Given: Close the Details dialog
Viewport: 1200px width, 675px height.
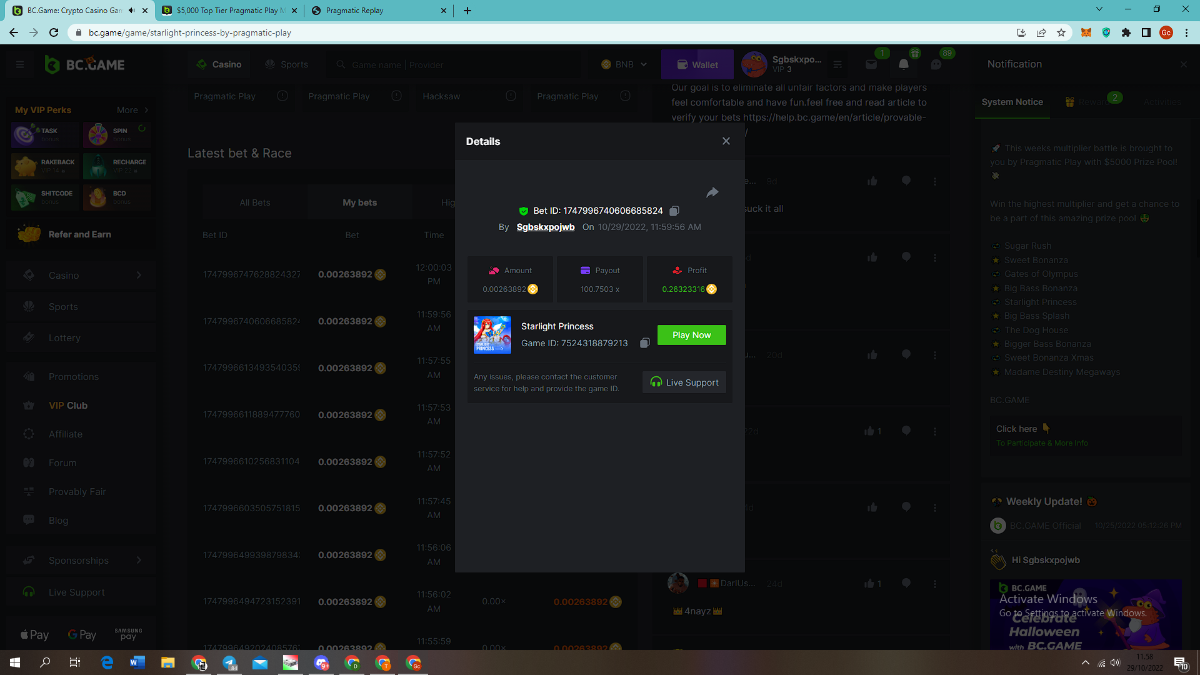Looking at the screenshot, I should click(726, 141).
